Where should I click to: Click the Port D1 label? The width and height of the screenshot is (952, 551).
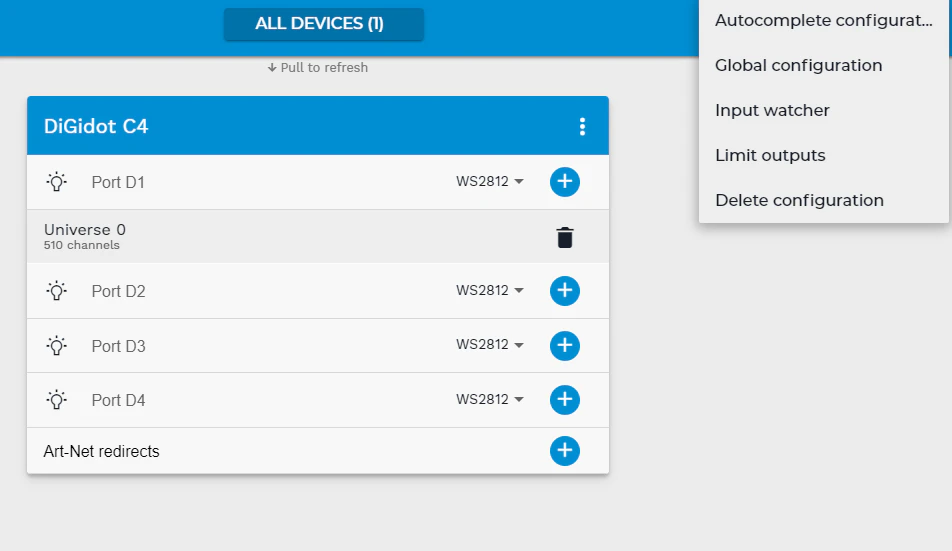pyautogui.click(x=118, y=182)
